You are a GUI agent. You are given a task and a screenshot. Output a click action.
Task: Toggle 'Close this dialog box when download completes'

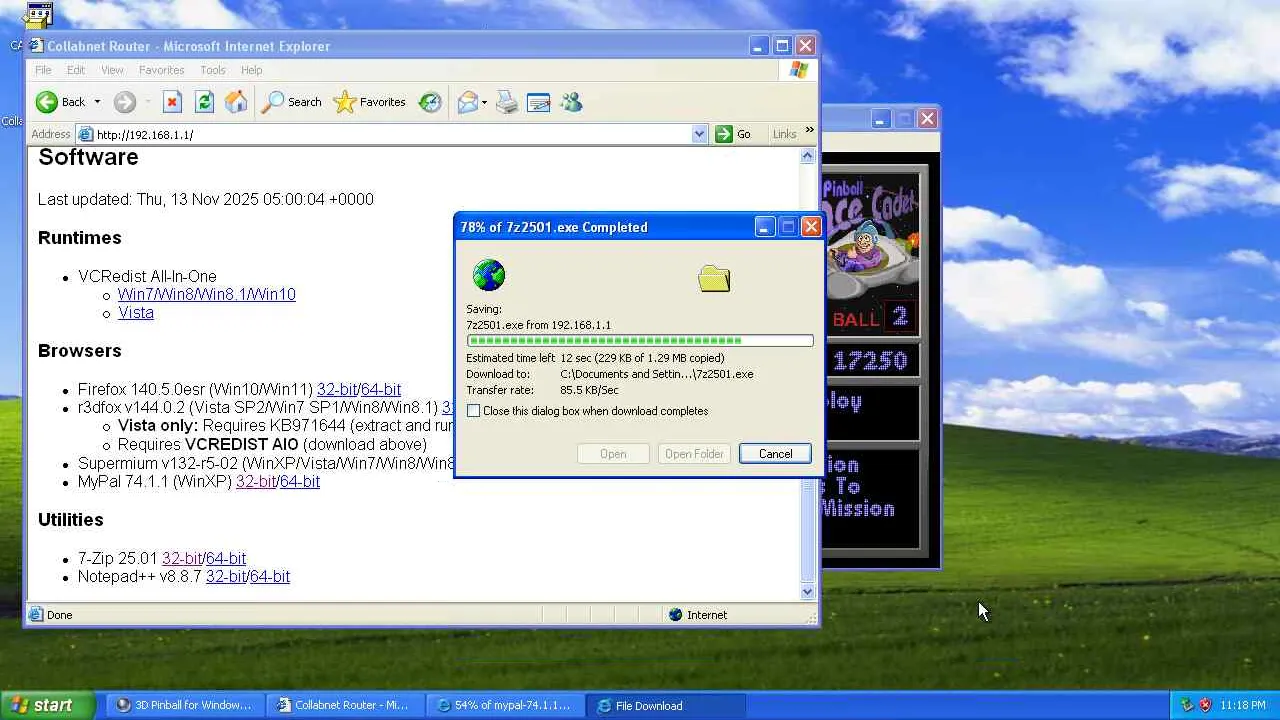[x=474, y=411]
